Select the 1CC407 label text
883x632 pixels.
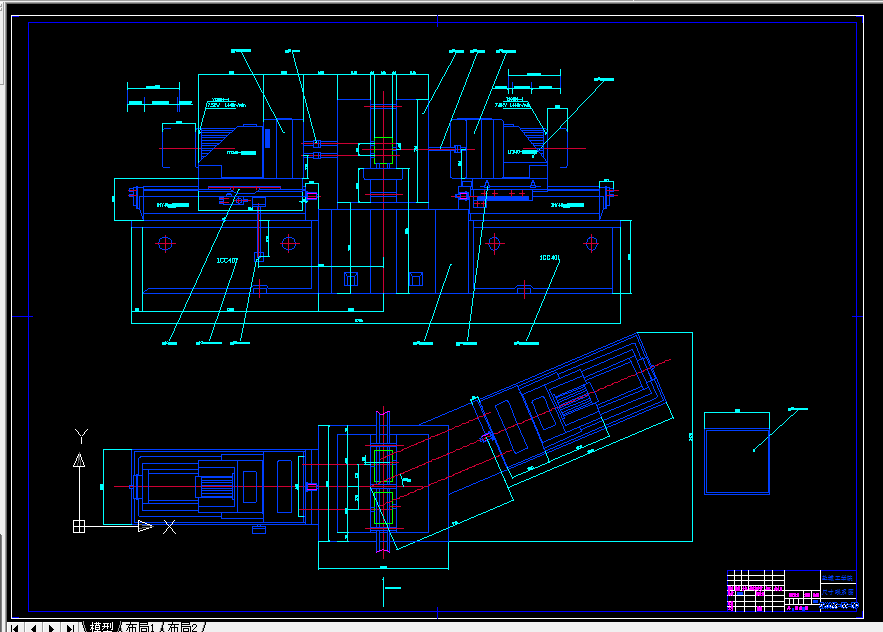click(228, 260)
